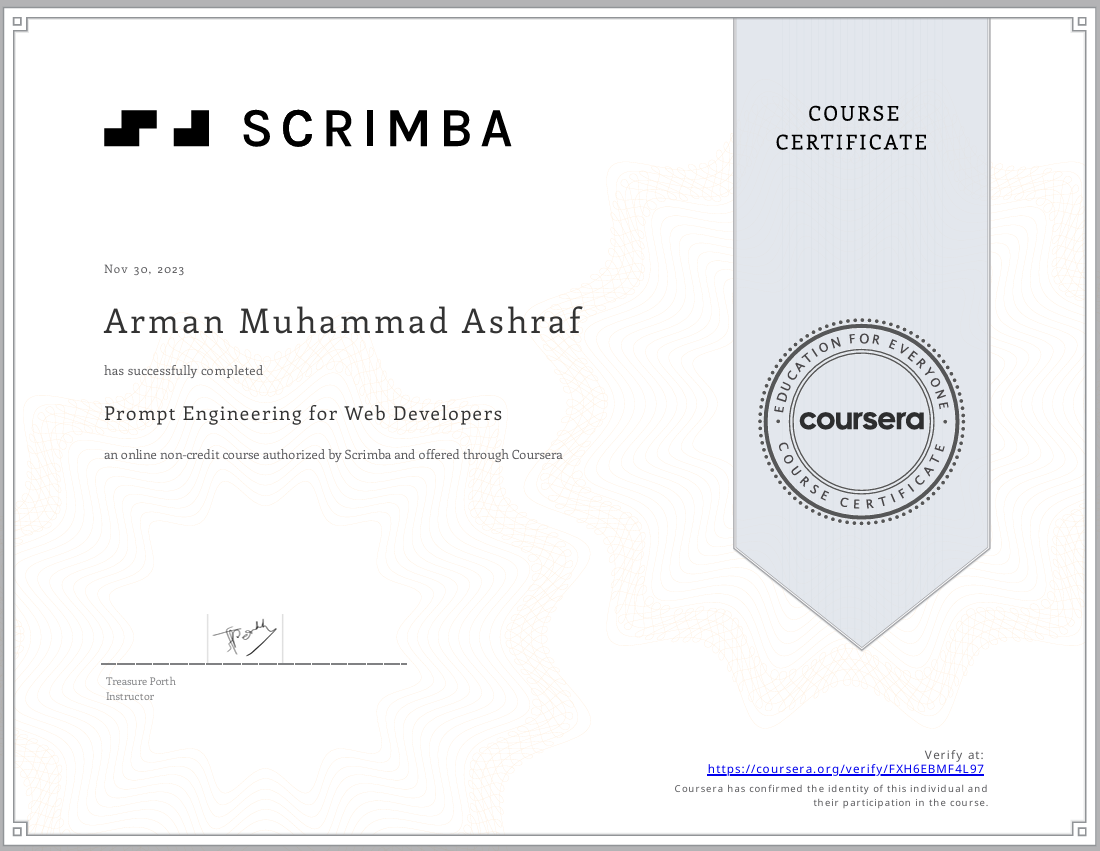Click the top-right corner ornament square
The width and height of the screenshot is (1100, 851).
click(x=1079, y=23)
